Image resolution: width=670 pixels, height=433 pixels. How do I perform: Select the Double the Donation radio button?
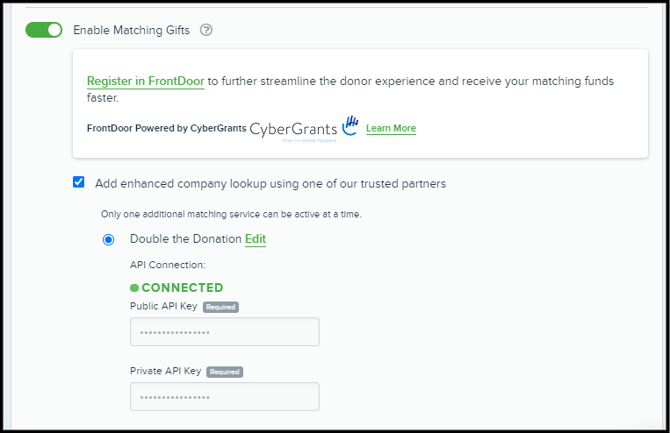click(x=108, y=240)
